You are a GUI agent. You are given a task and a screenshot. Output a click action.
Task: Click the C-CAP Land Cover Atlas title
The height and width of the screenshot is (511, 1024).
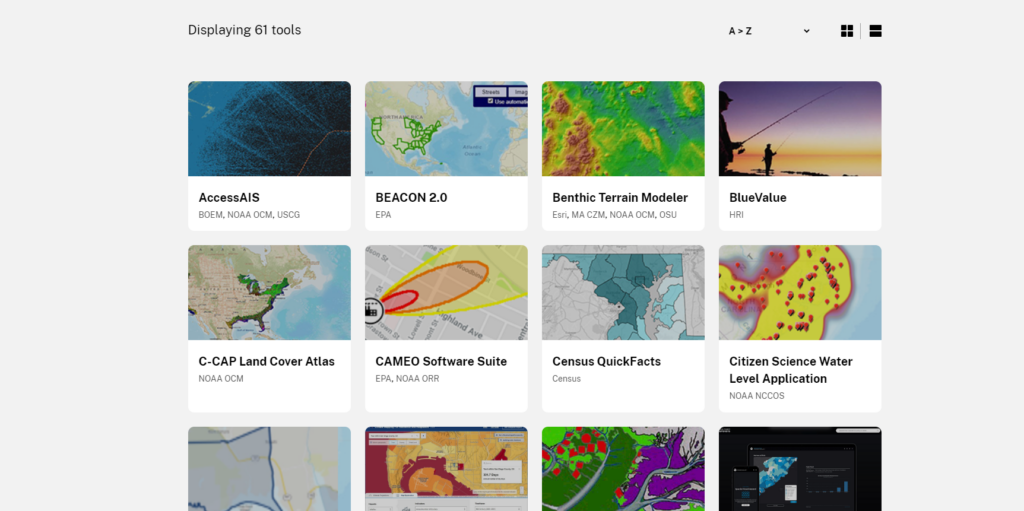(266, 361)
